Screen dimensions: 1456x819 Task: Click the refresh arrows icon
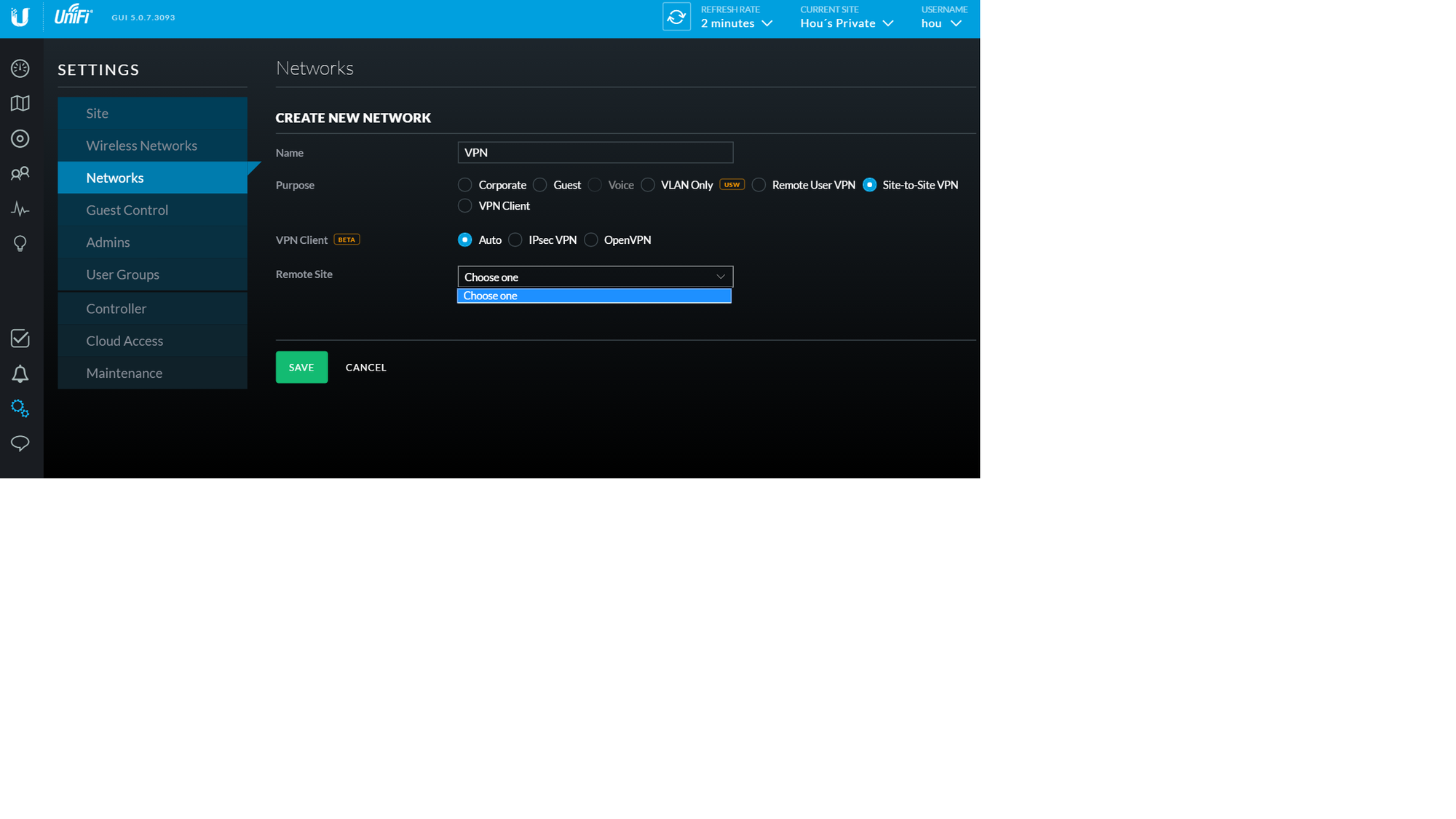click(676, 17)
